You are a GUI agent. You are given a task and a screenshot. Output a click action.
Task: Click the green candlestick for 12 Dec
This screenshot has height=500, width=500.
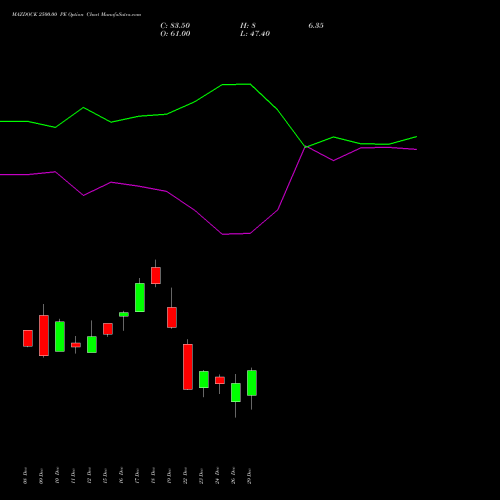coord(92,344)
